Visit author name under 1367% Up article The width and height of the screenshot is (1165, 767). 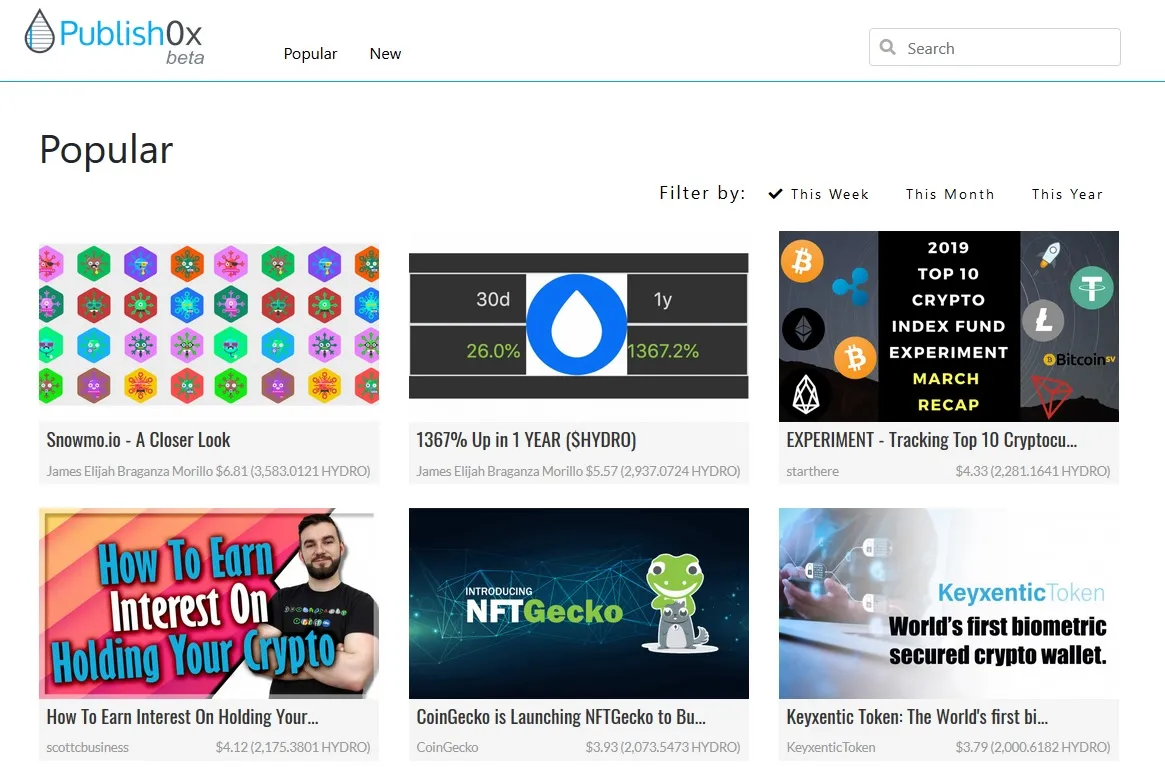[499, 471]
